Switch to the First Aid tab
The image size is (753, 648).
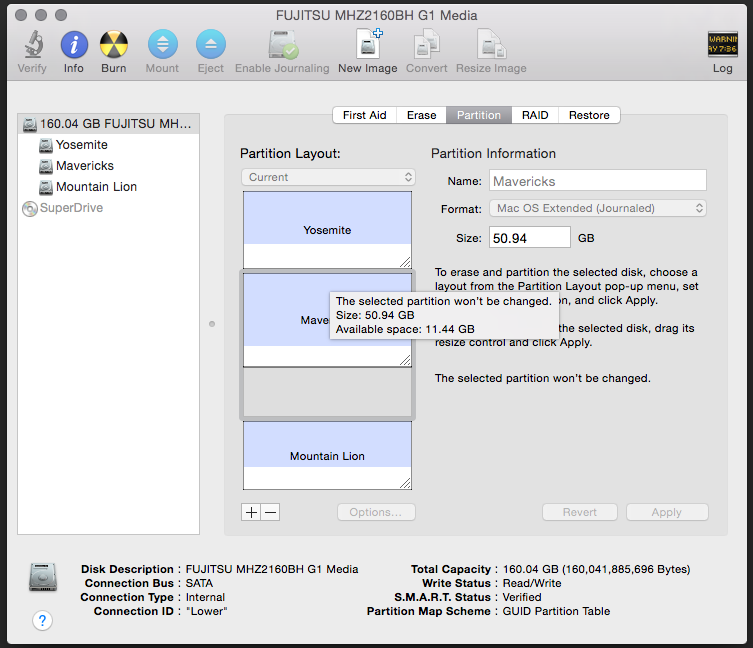pos(364,115)
